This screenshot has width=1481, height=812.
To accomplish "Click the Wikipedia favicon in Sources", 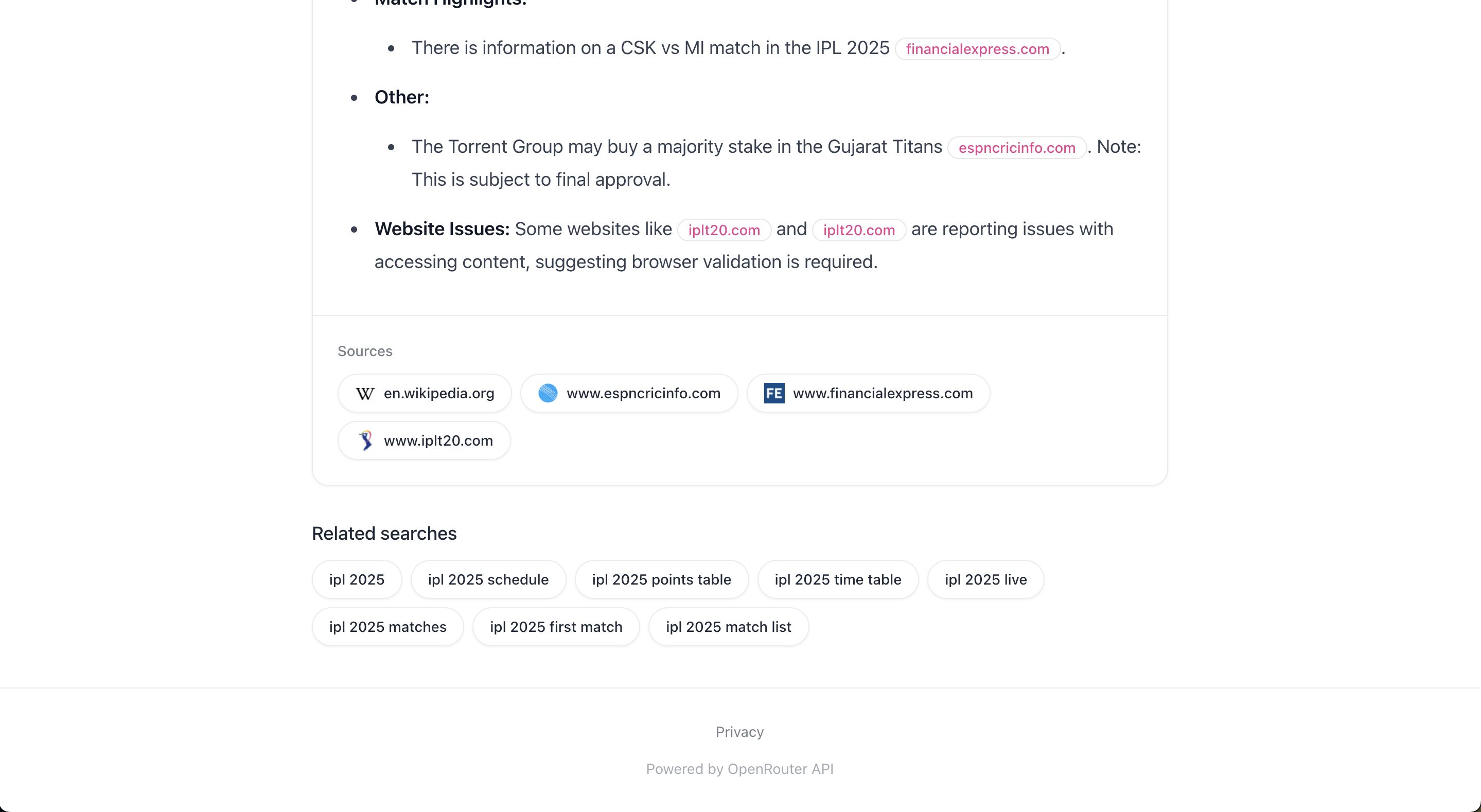I will [365, 393].
